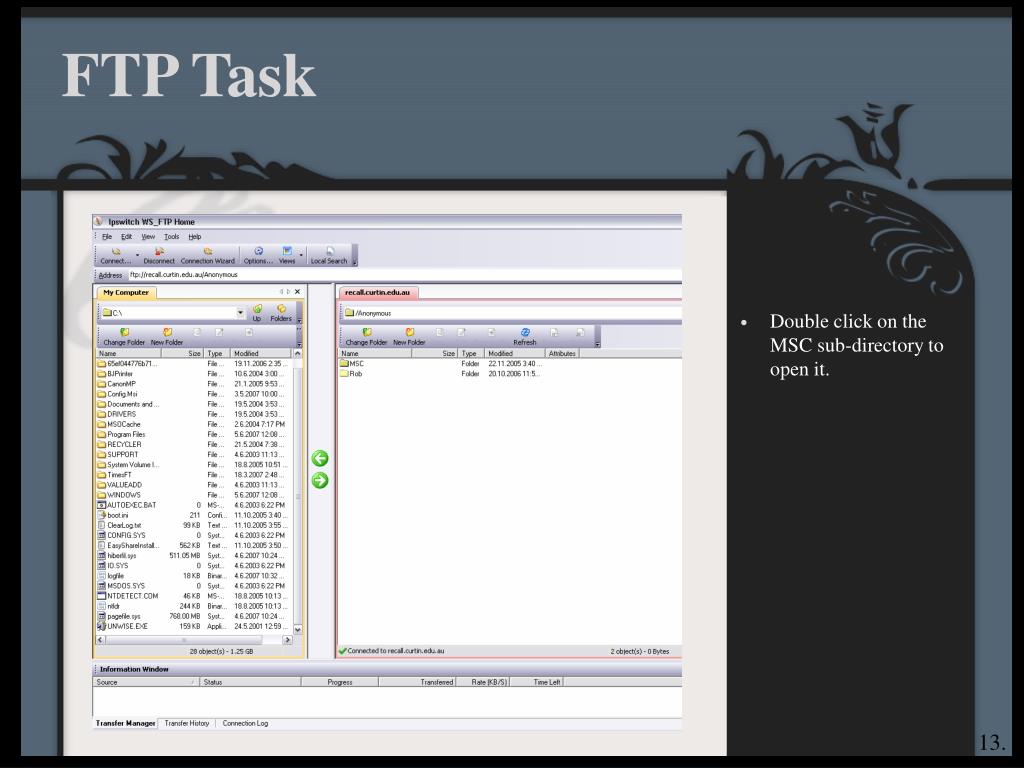Select the NTDETECT.COM file
1024x768 pixels.
[x=128, y=596]
